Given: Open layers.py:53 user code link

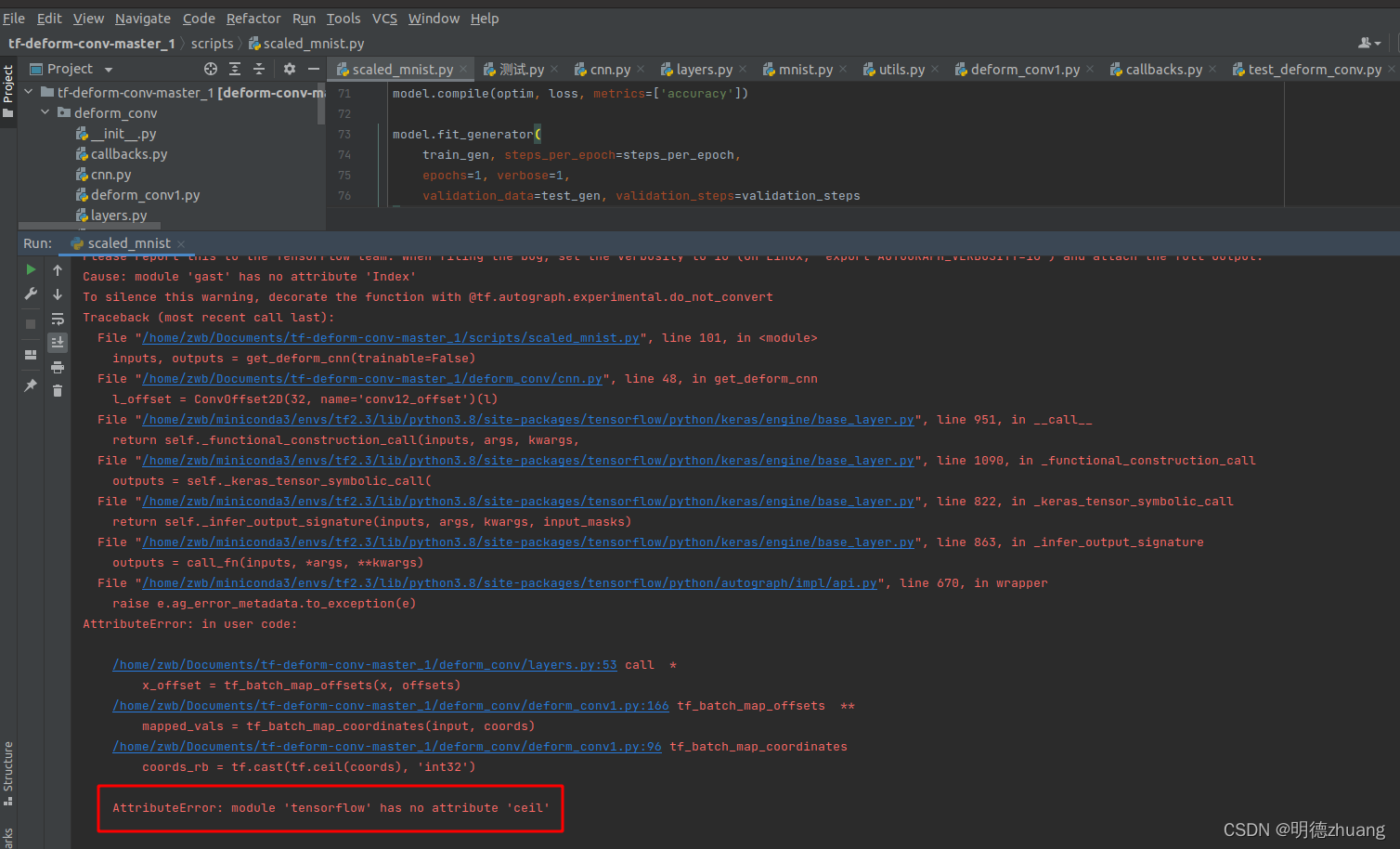Looking at the screenshot, I should pyautogui.click(x=365, y=665).
